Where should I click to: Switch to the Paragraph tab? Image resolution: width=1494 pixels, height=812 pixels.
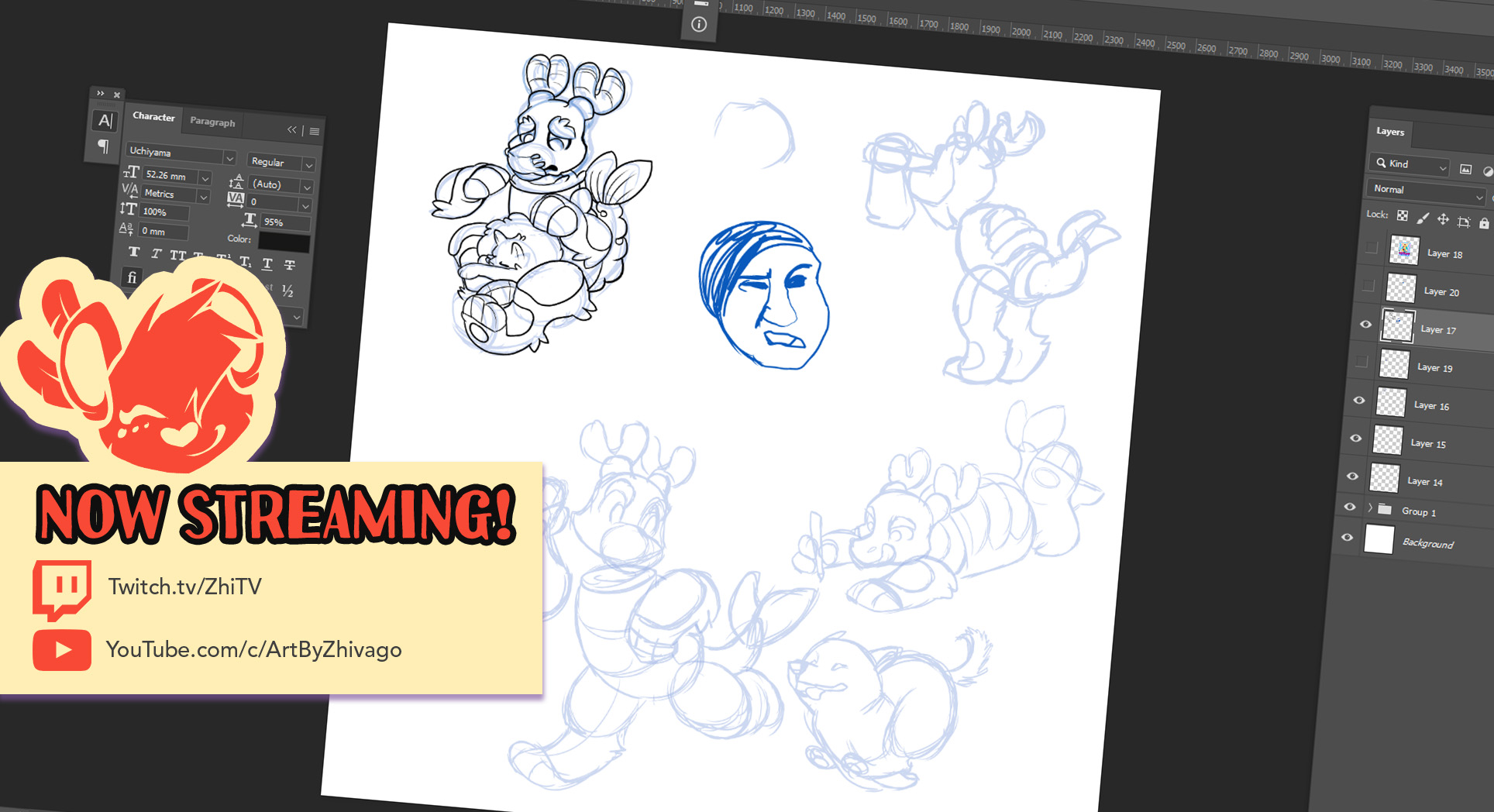[x=212, y=122]
